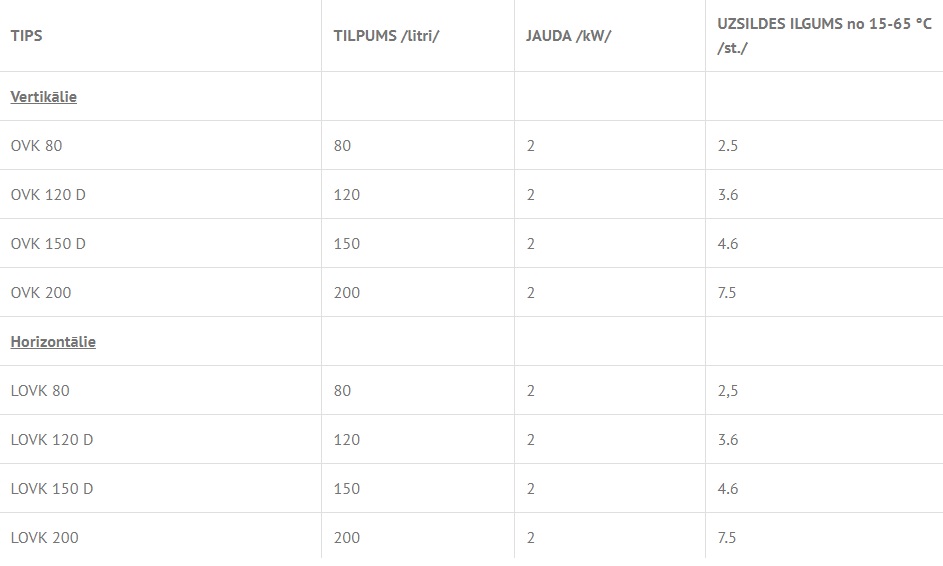Screen dimensions: 943x566
Task: Click heating time 7.5 for OVK 200
Action: click(726, 293)
